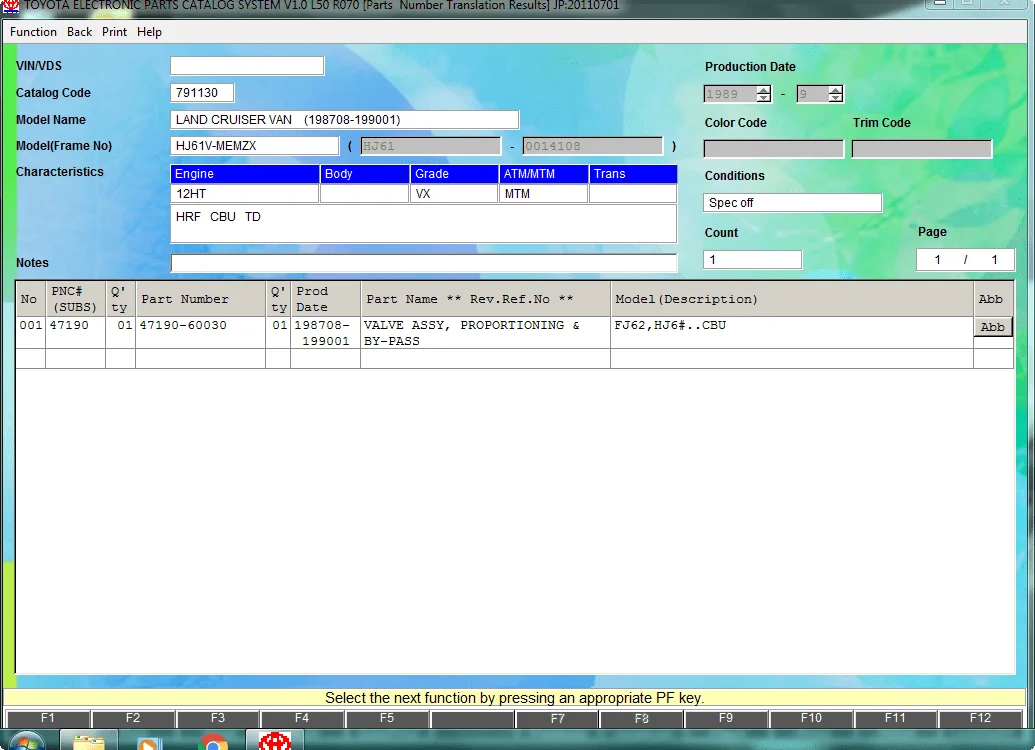Click the F7 function key button

[x=557, y=718]
